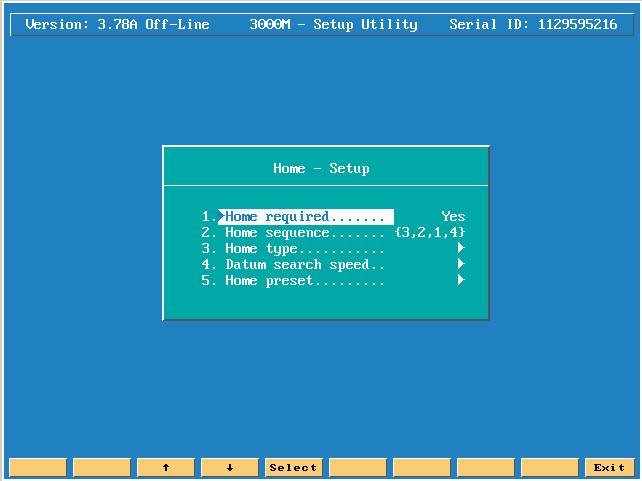The height and width of the screenshot is (481, 642).
Task: Click the Select soft key
Action: (x=294, y=467)
